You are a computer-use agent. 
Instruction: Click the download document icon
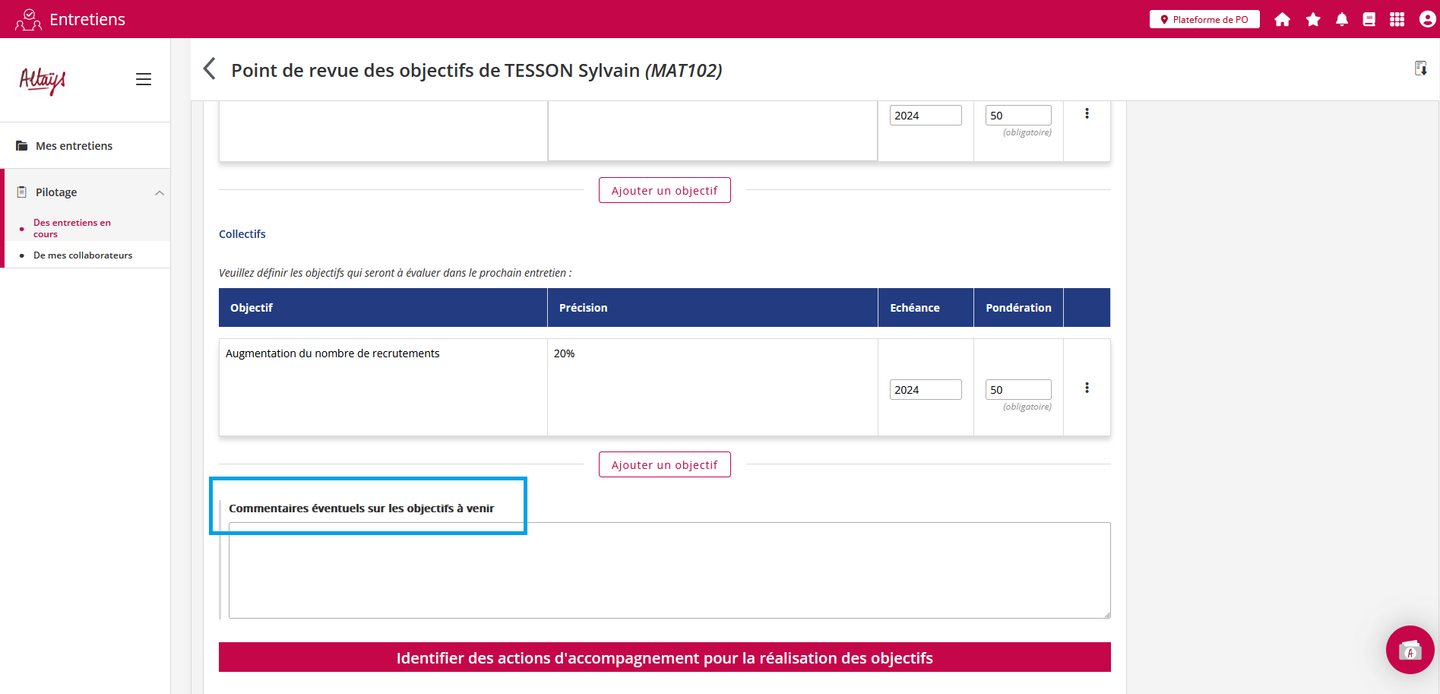(1420, 68)
